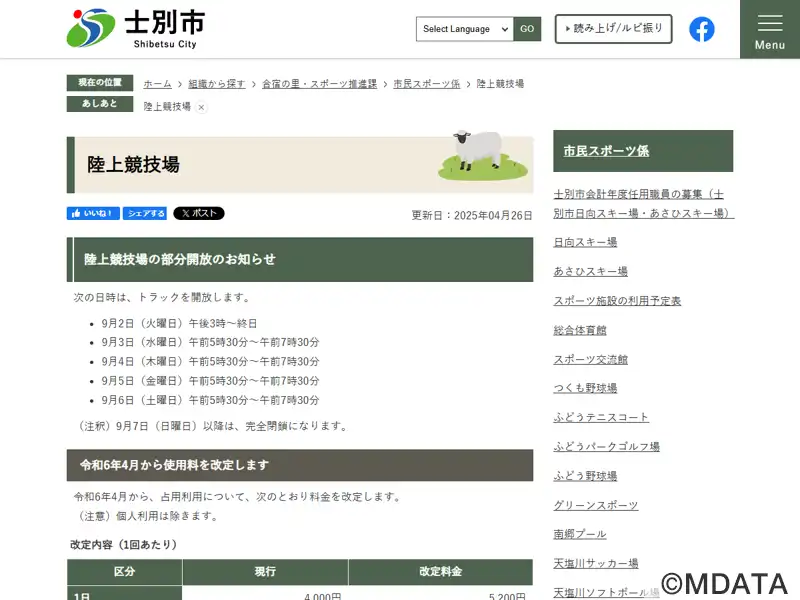The image size is (800, 600).
Task: Click the Shibetsu City logo
Action: pyautogui.click(x=135, y=28)
